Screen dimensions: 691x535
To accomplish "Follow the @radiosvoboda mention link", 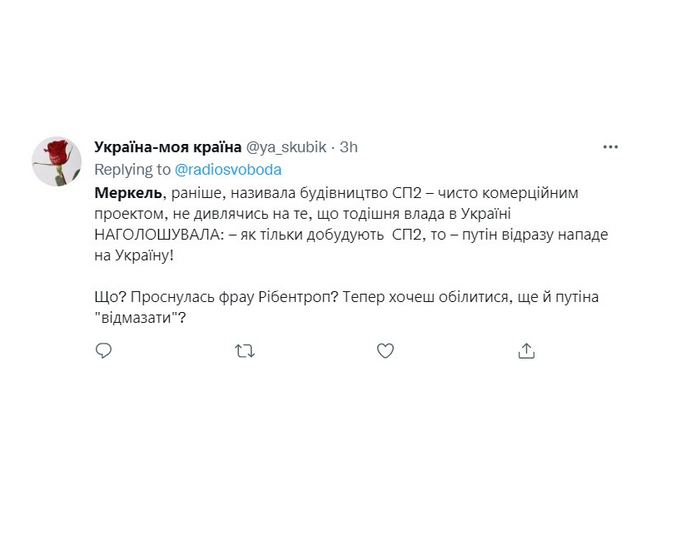I will pyautogui.click(x=228, y=170).
